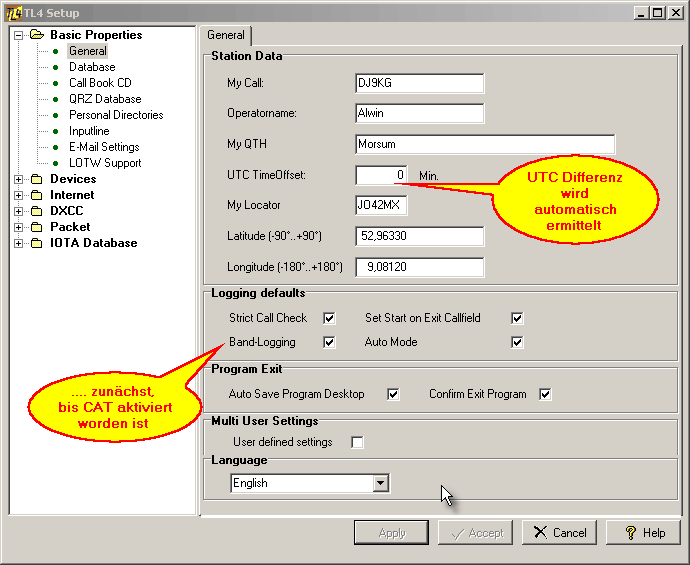Click the Packet folder icon

[x=37, y=227]
